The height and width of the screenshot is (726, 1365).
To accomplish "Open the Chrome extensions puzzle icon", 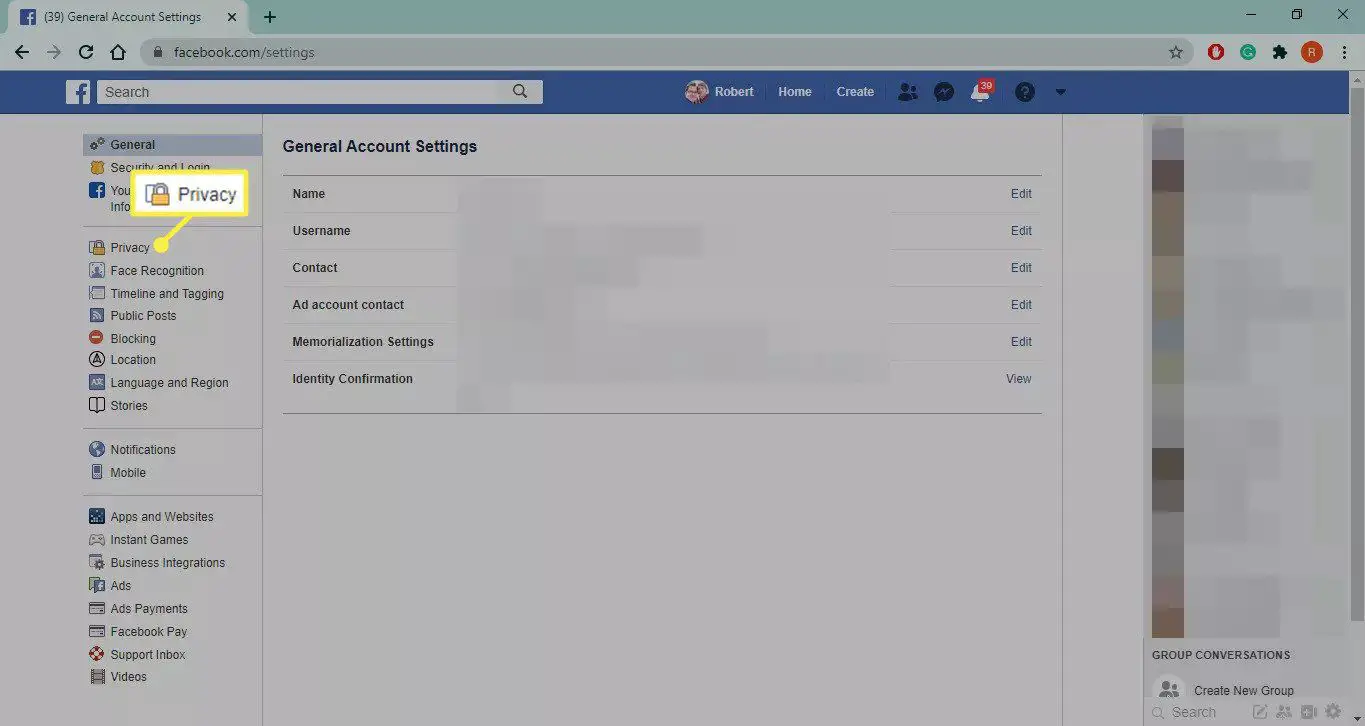I will [1279, 52].
